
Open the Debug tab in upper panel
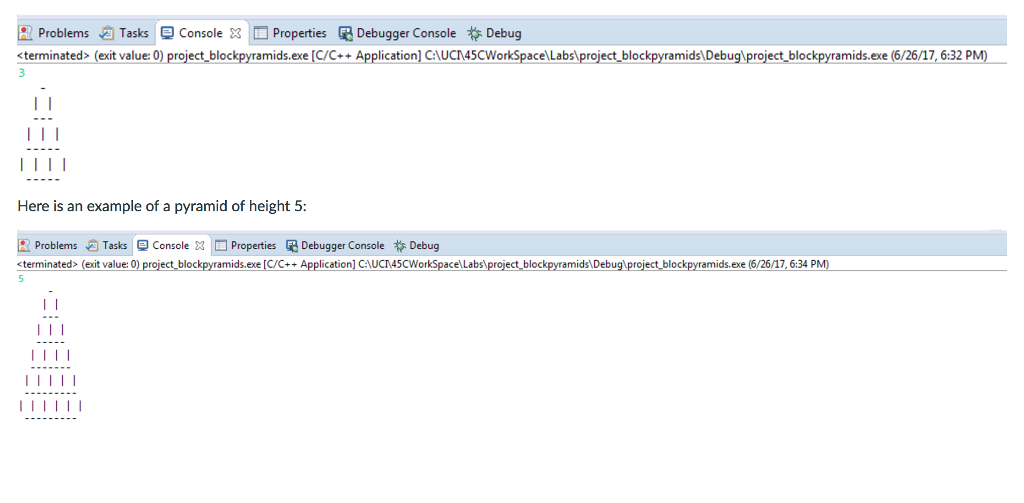click(494, 33)
